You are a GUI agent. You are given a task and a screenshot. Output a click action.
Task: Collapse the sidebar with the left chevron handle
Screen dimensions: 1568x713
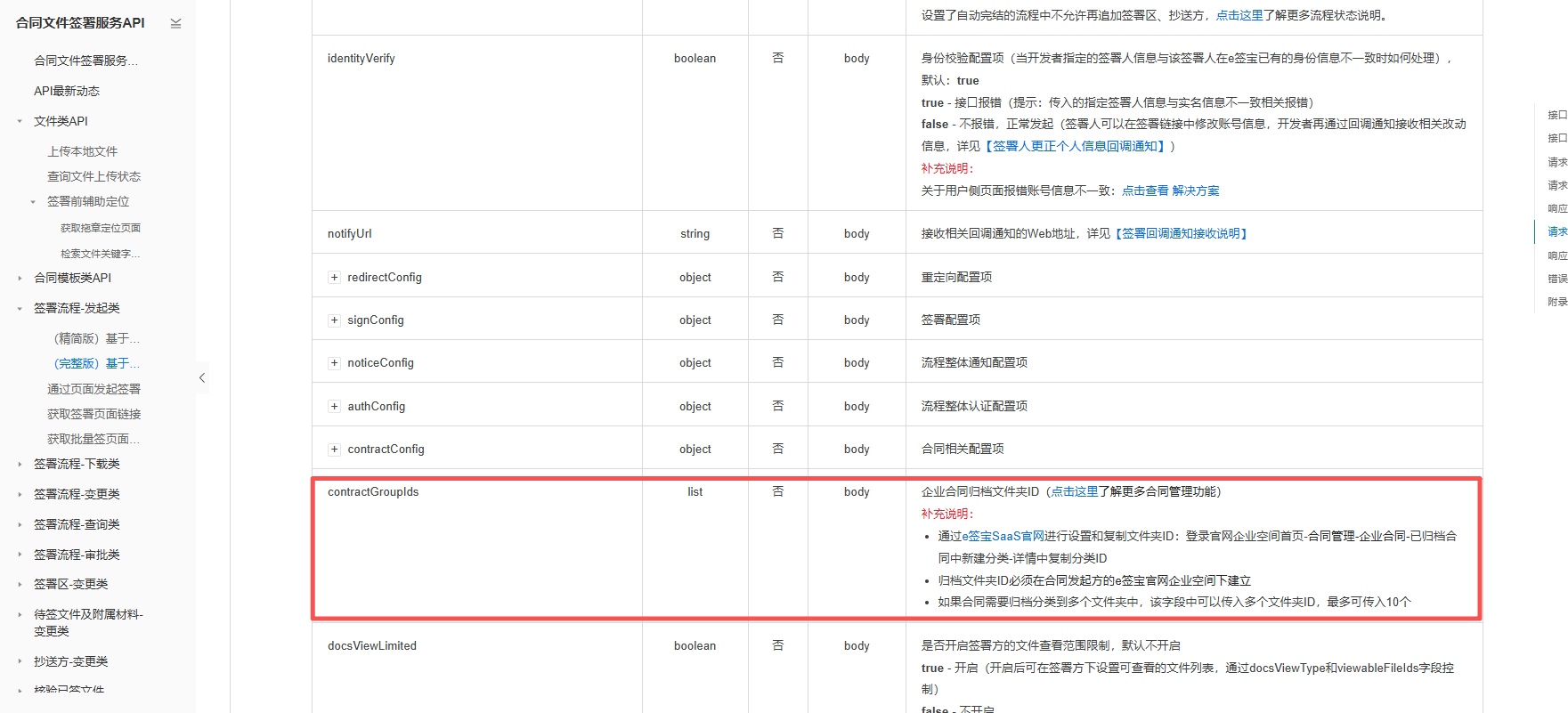tap(202, 378)
